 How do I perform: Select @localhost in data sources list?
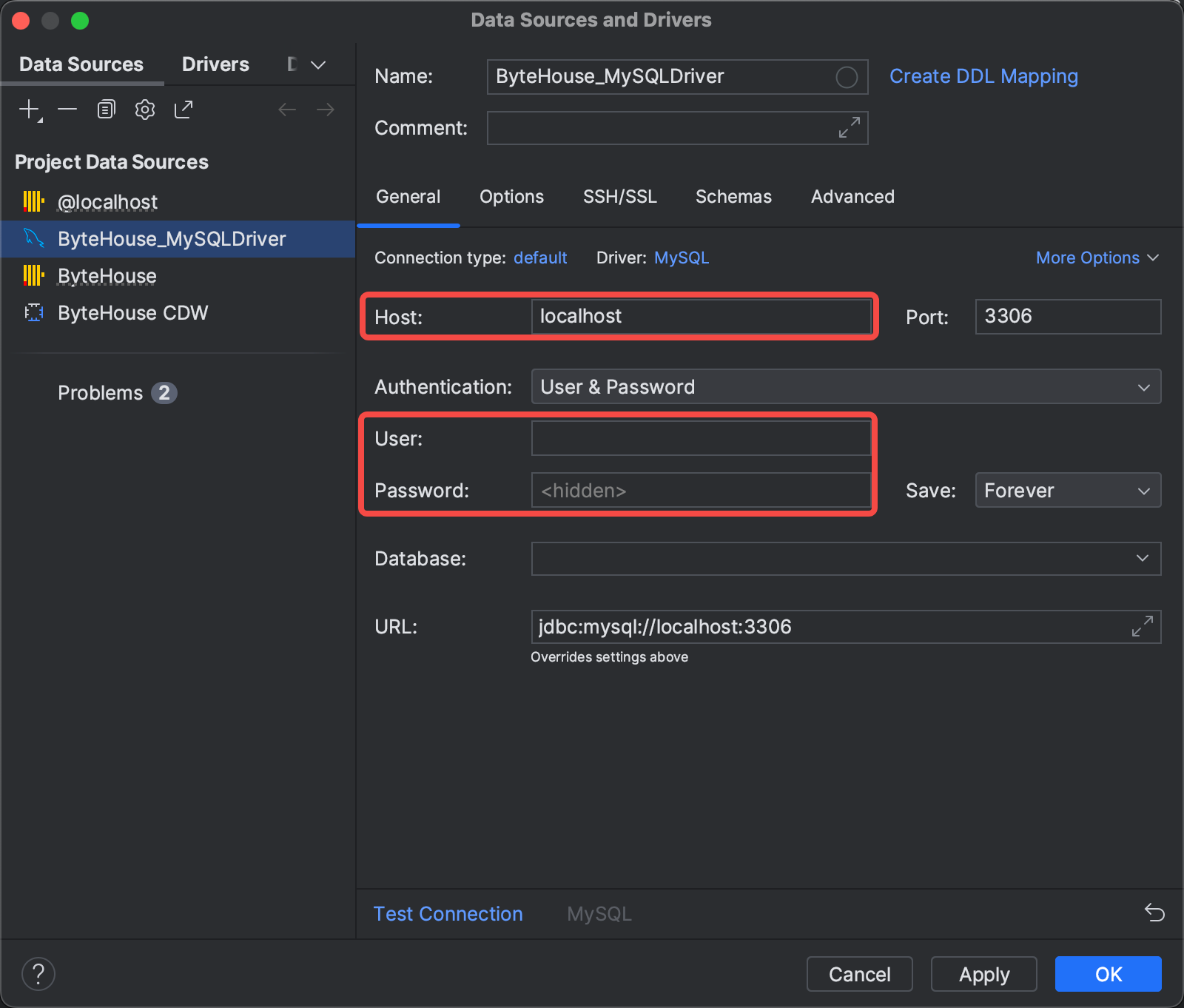coord(178,201)
